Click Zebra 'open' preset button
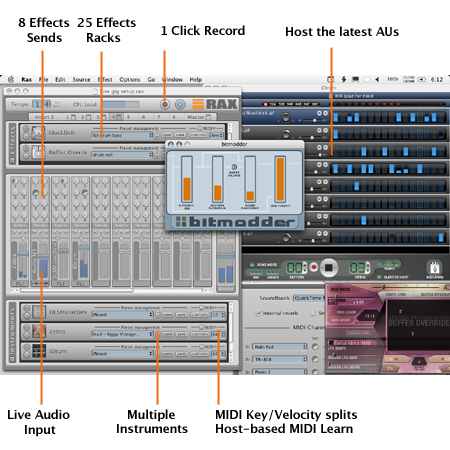 tap(168, 334)
